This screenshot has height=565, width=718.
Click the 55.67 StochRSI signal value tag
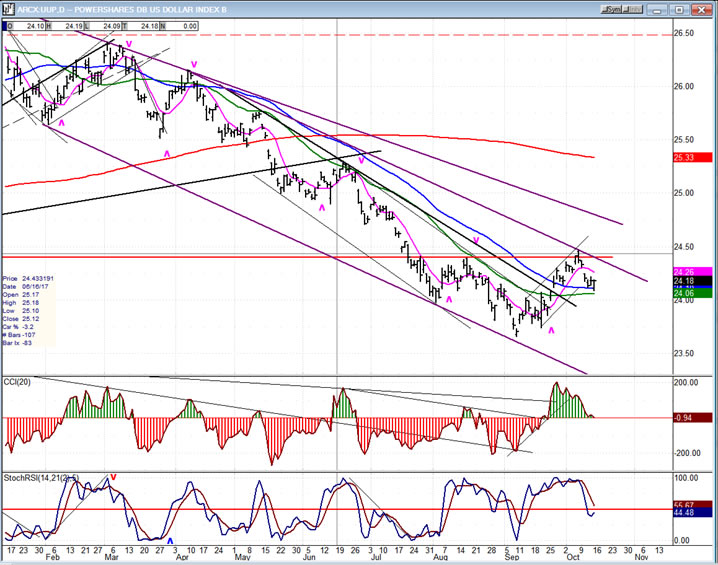click(693, 505)
